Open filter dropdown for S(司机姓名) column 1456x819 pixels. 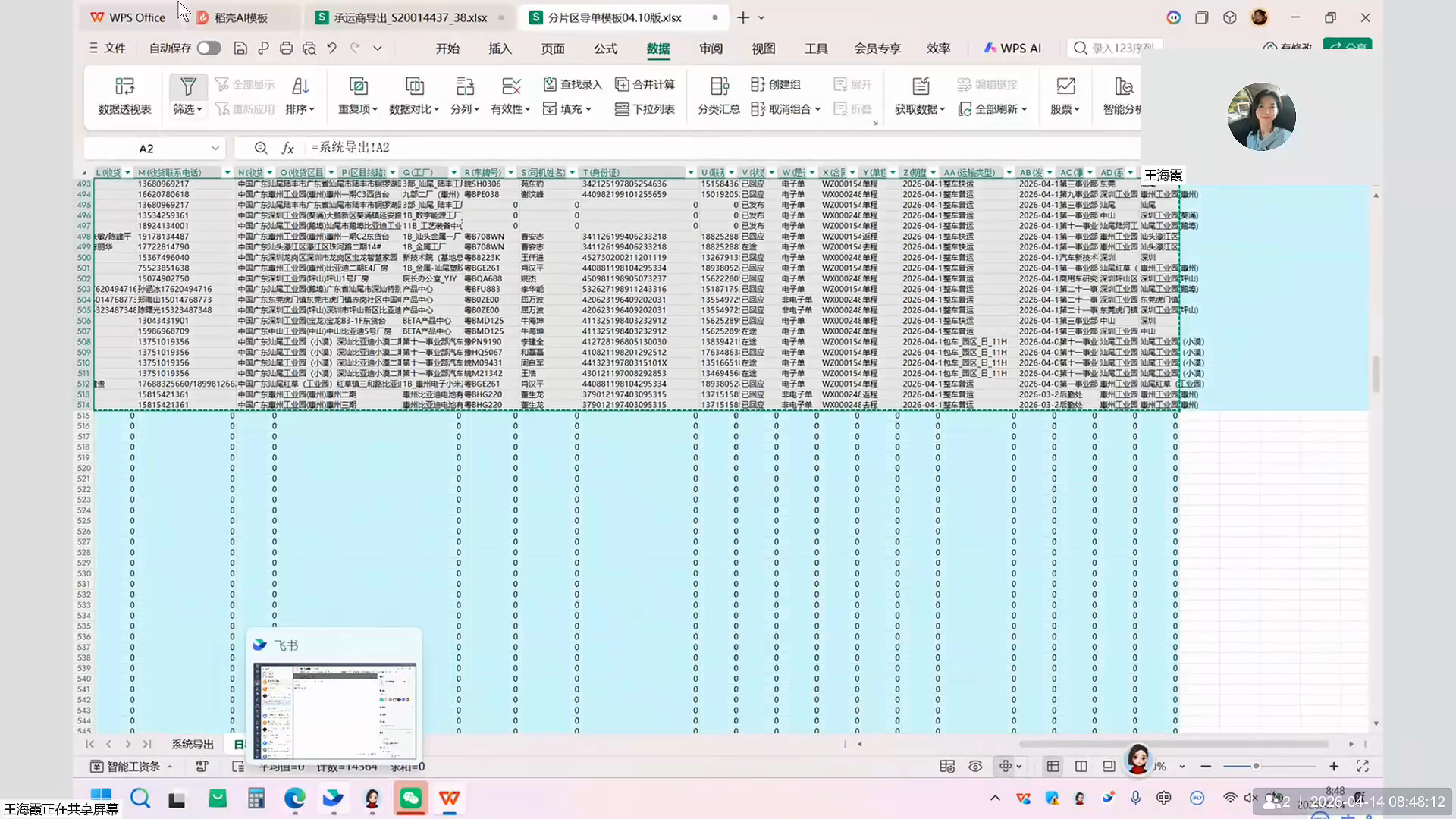[573, 173]
